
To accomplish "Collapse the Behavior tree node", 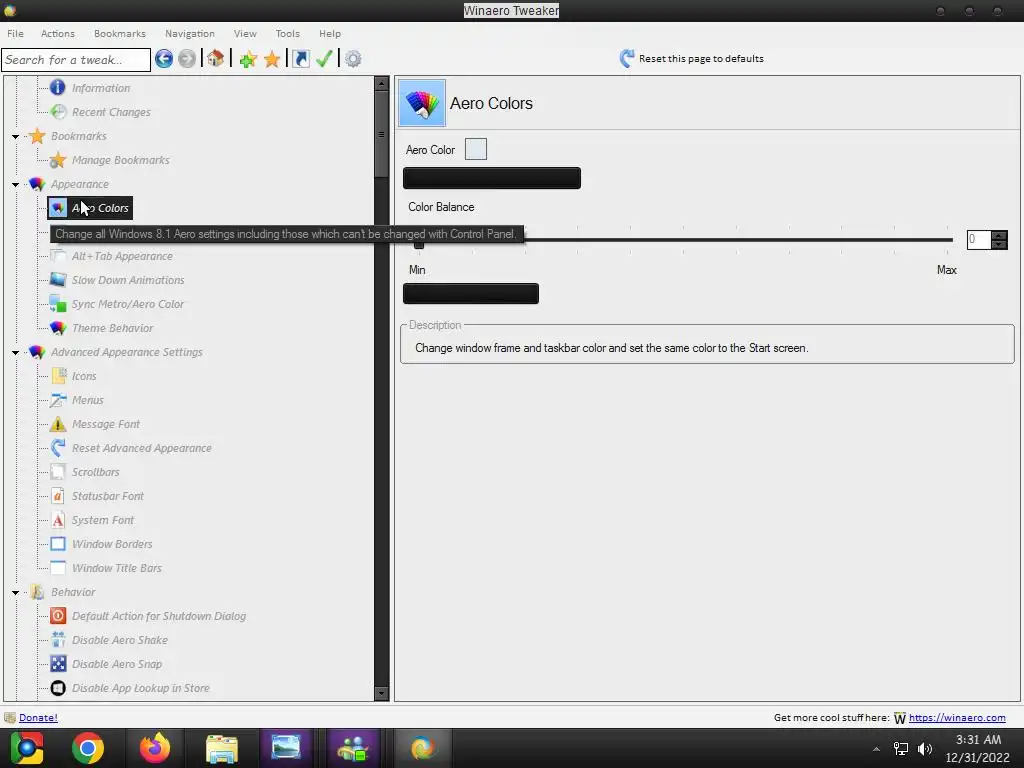I will coord(16,592).
